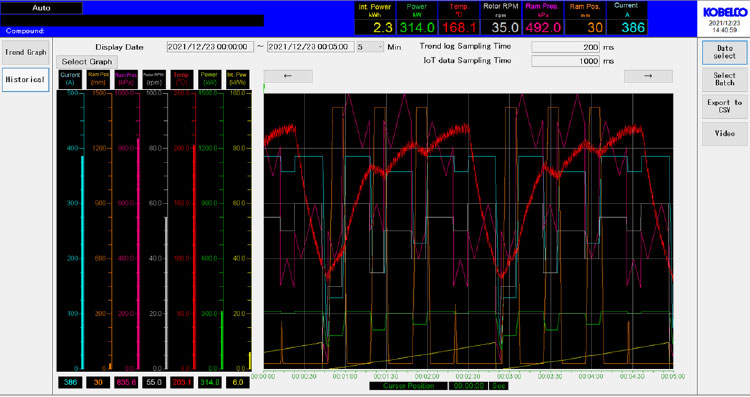Click the right arrow to scroll the graph forward
The width and height of the screenshot is (750, 397).
(648, 76)
